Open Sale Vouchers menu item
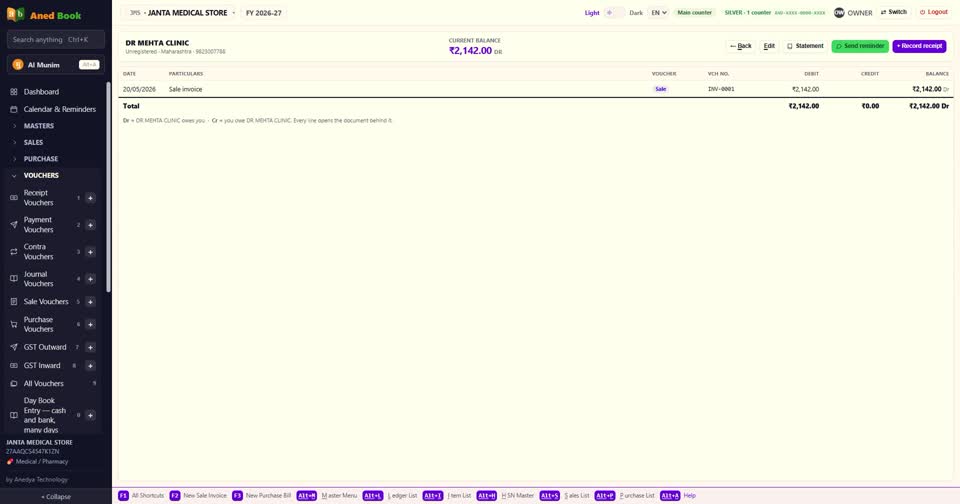Screen dimensions: 960x504 pyautogui.click(x=46, y=301)
